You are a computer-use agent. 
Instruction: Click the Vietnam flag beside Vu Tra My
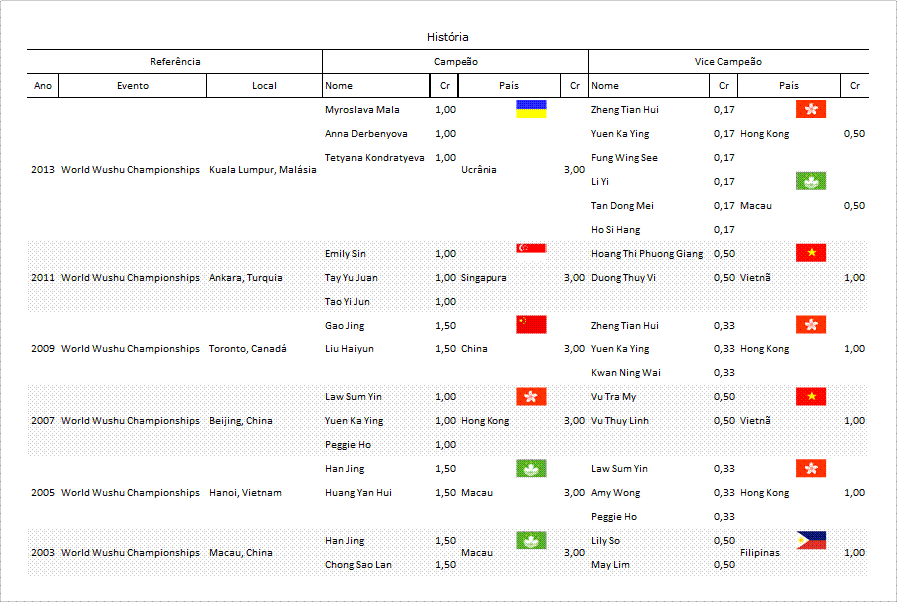click(811, 396)
